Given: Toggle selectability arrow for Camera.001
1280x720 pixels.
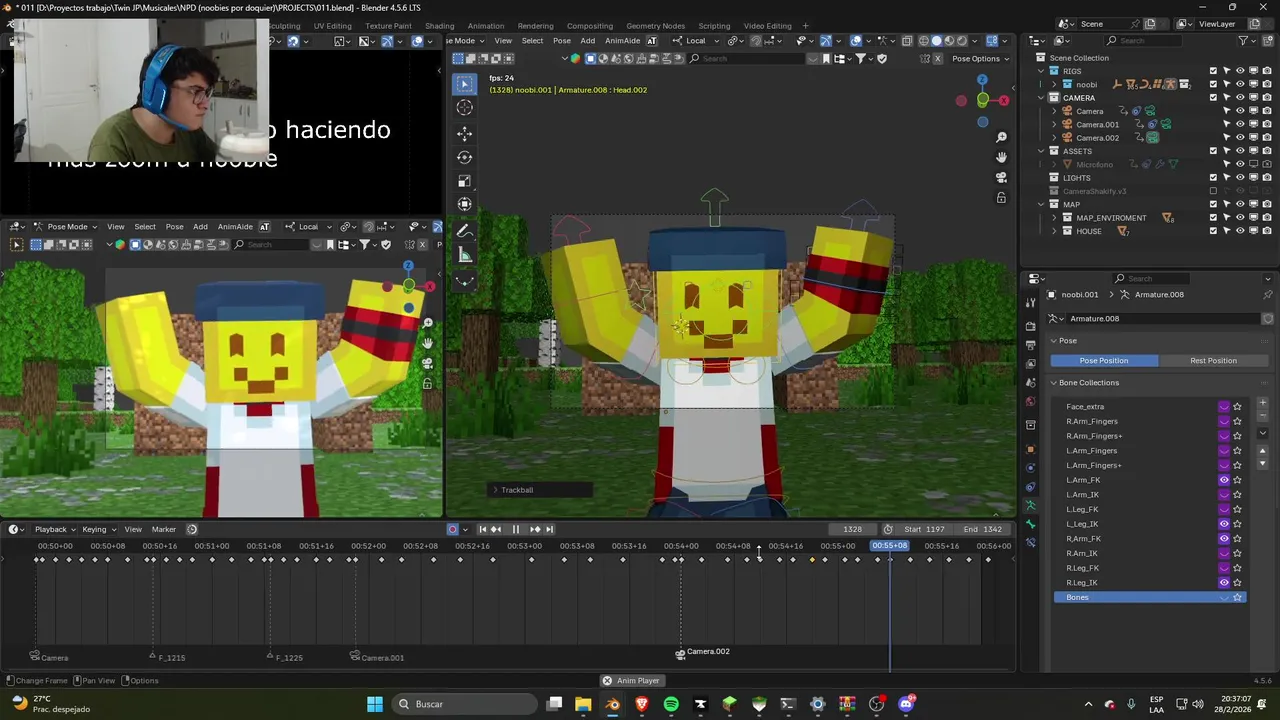Looking at the screenshot, I should (x=1227, y=125).
